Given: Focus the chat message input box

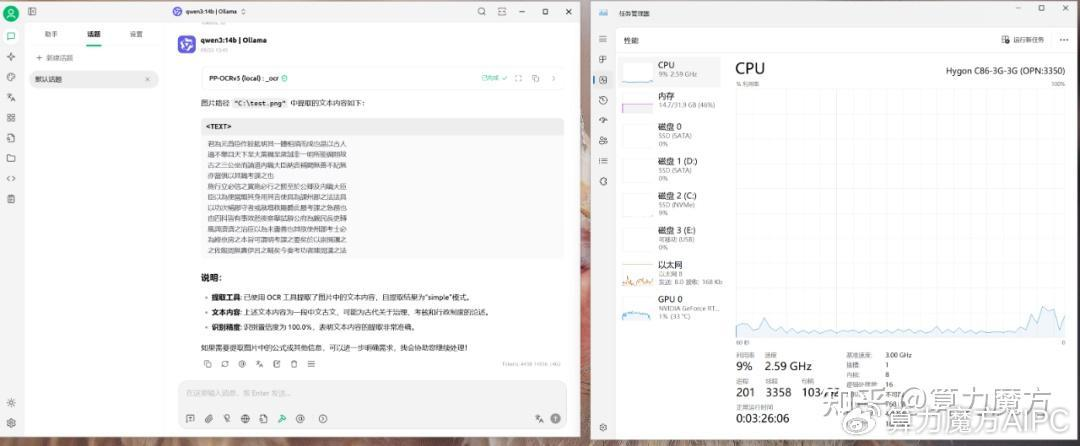Looking at the screenshot, I should pyautogui.click(x=372, y=394).
